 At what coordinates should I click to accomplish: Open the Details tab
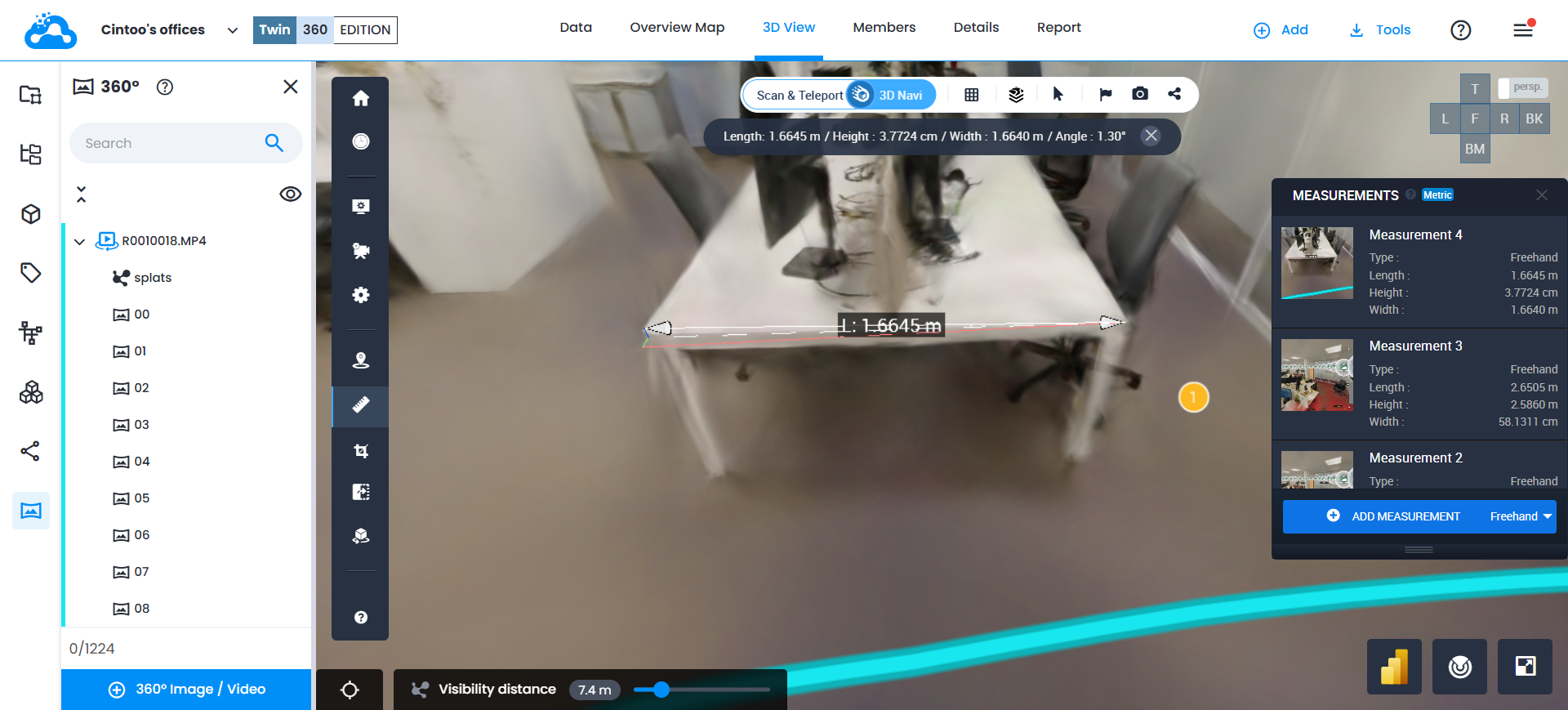976,28
